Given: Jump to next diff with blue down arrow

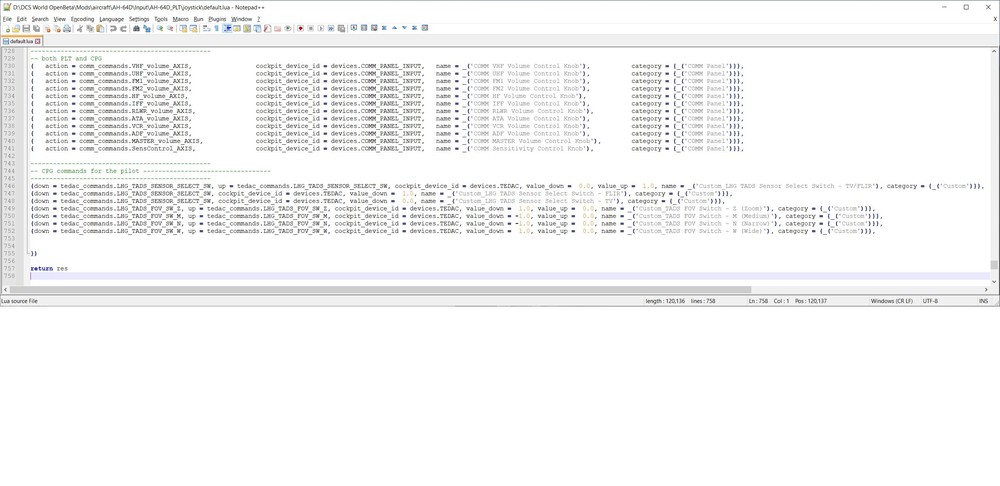Looking at the screenshot, I should (x=404, y=28).
